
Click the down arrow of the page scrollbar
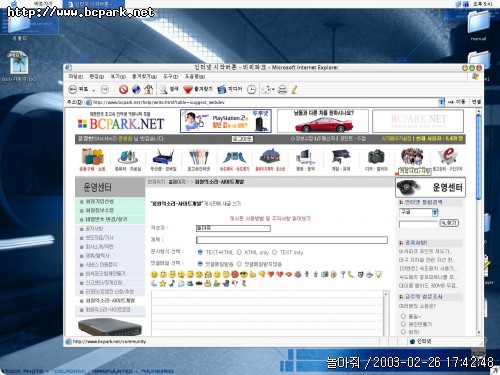[479, 333]
